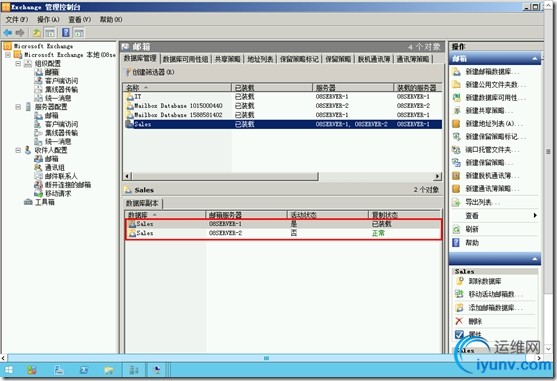This screenshot has width=557, height=381.
Task: Switch to 脱机通讯簿 tab
Action: pos(374,59)
